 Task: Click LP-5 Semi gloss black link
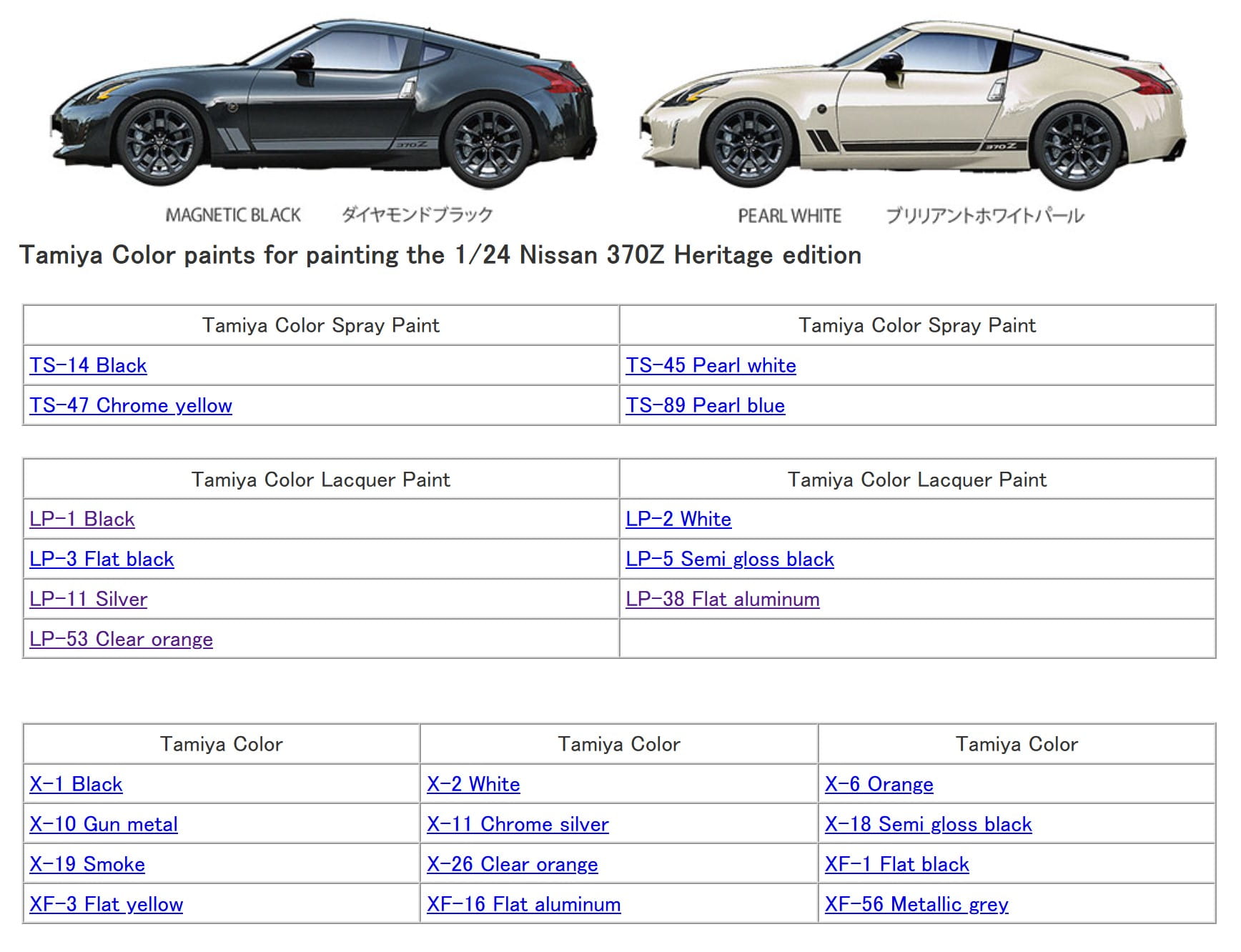pyautogui.click(x=730, y=559)
